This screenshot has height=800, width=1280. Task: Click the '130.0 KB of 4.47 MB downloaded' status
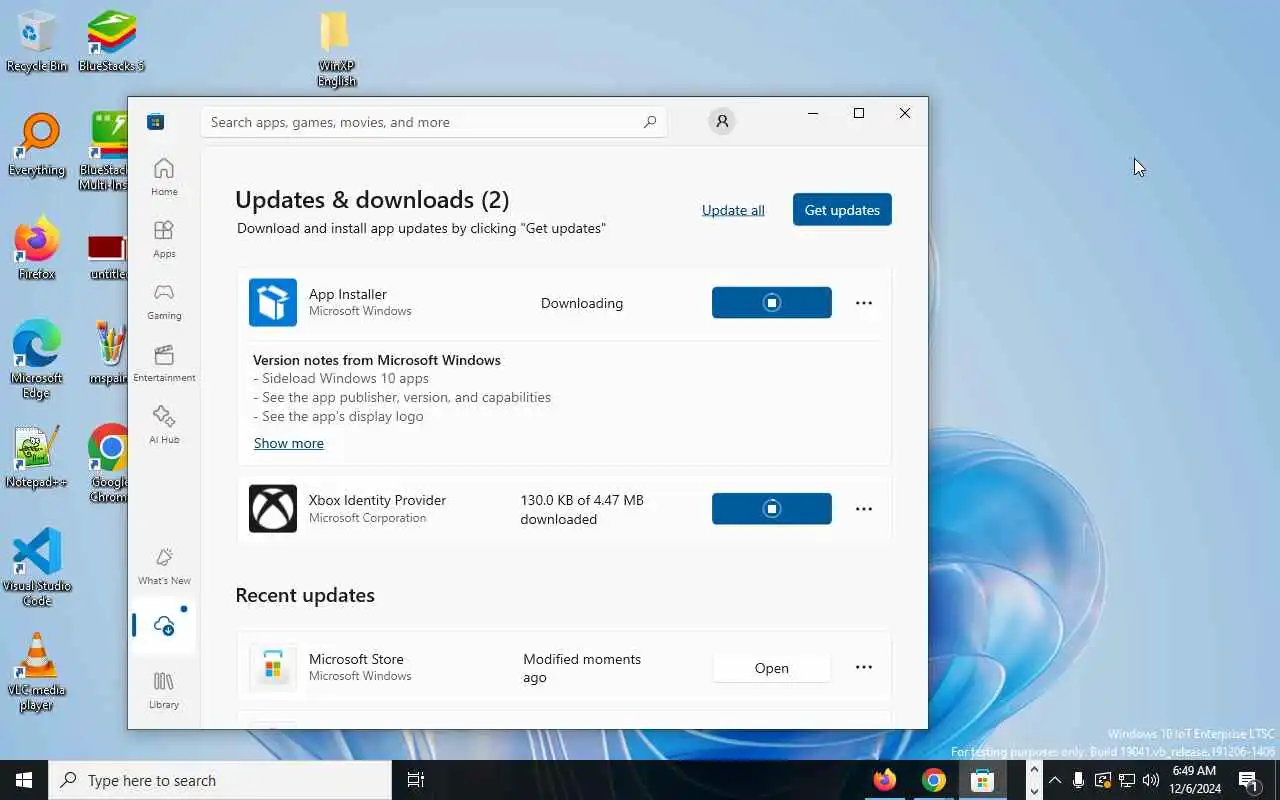(x=582, y=509)
